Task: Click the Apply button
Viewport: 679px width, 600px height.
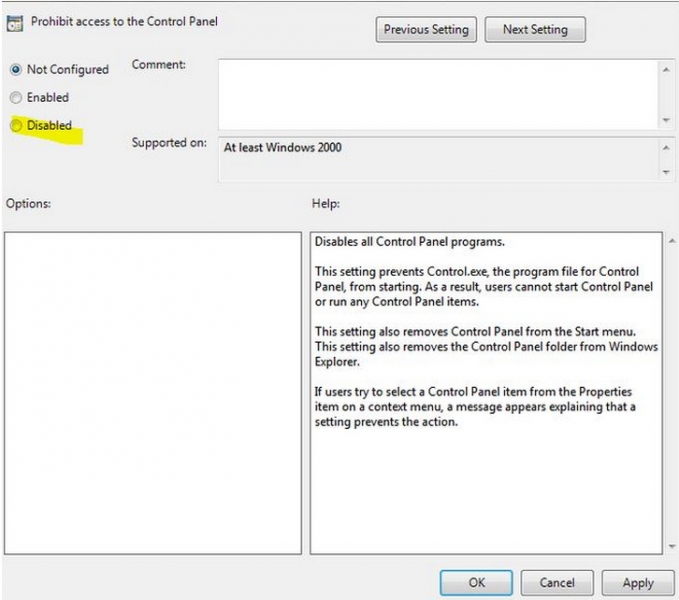Action: coord(637,582)
